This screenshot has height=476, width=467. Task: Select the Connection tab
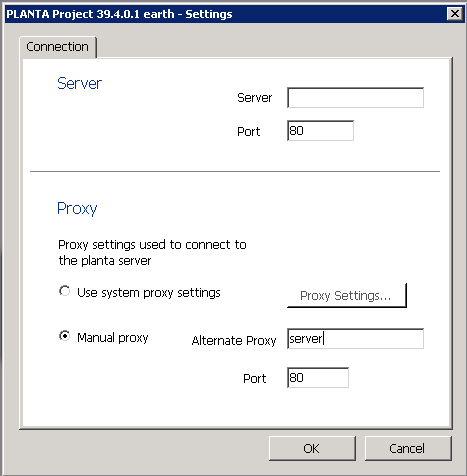(58, 47)
